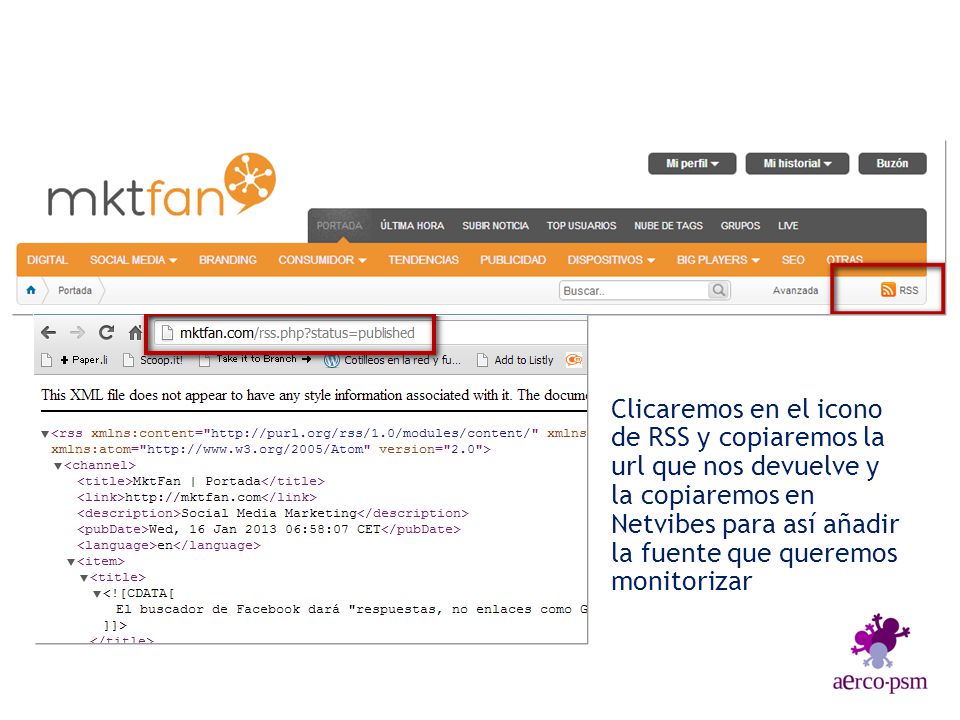Image resolution: width=960 pixels, height=720 pixels.
Task: Open Add to Listly bookmark
Action: [515, 360]
